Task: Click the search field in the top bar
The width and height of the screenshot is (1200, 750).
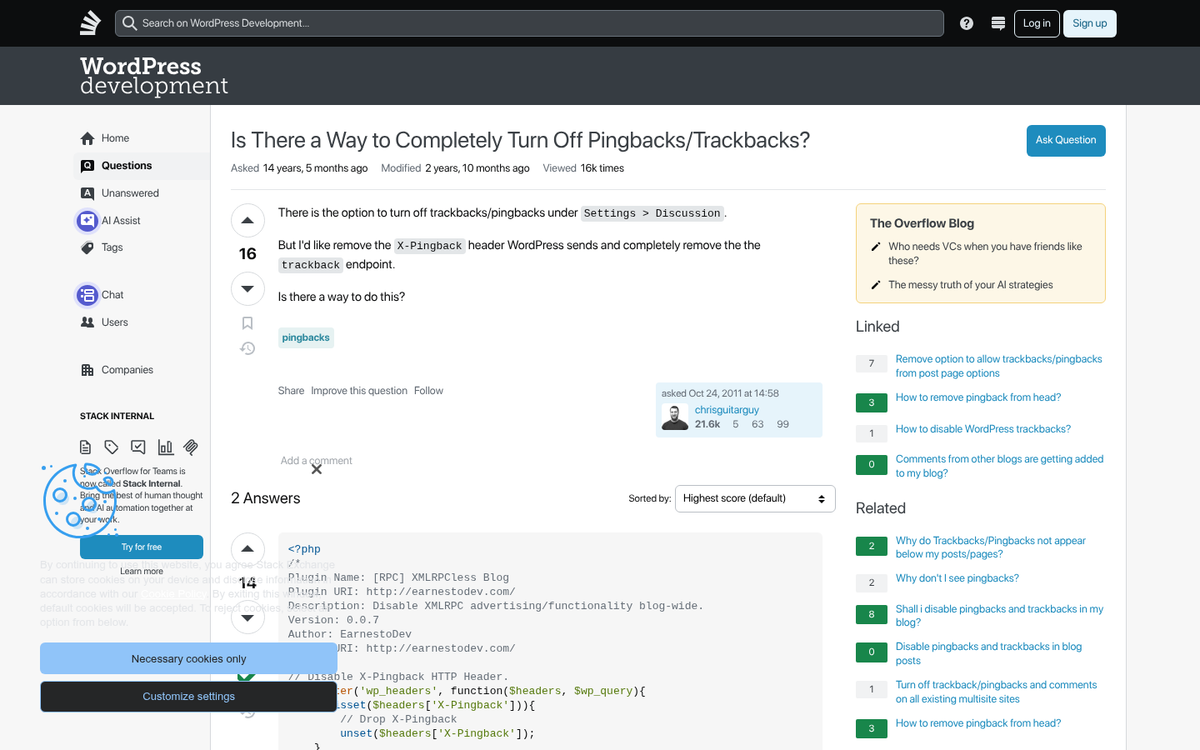Action: coord(530,23)
